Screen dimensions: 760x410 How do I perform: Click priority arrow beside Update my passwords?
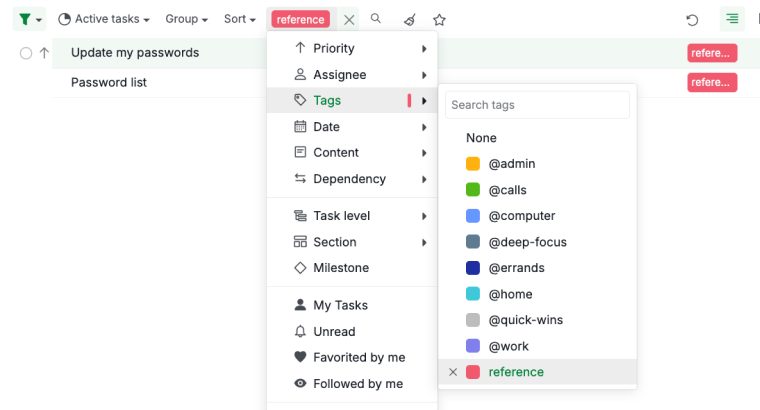pyautogui.click(x=44, y=53)
